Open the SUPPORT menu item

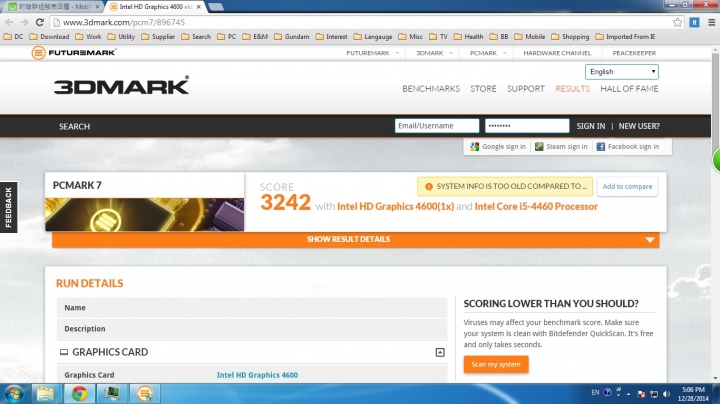point(526,89)
